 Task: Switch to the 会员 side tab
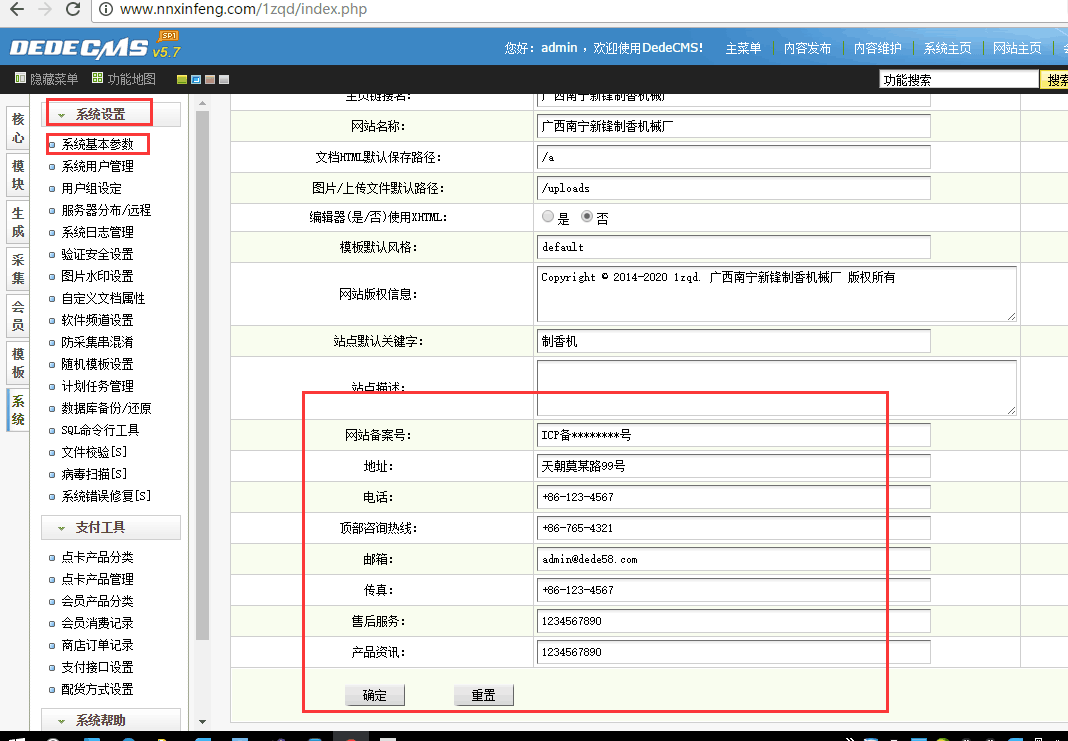pyautogui.click(x=18, y=316)
